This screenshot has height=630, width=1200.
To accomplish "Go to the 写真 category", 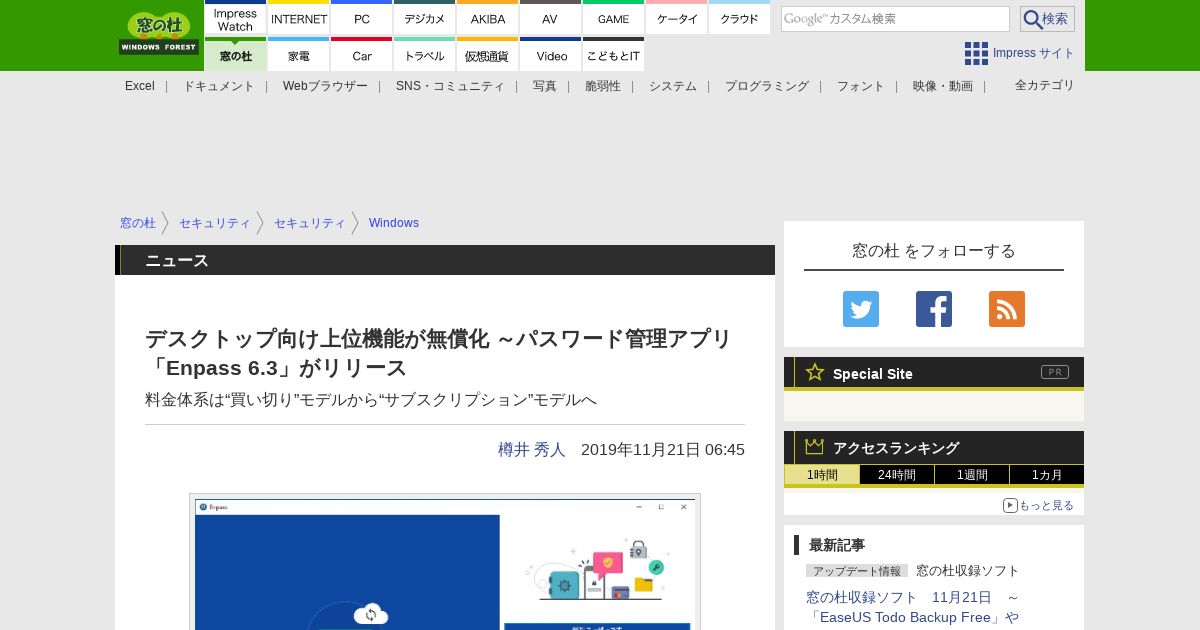I will [545, 86].
